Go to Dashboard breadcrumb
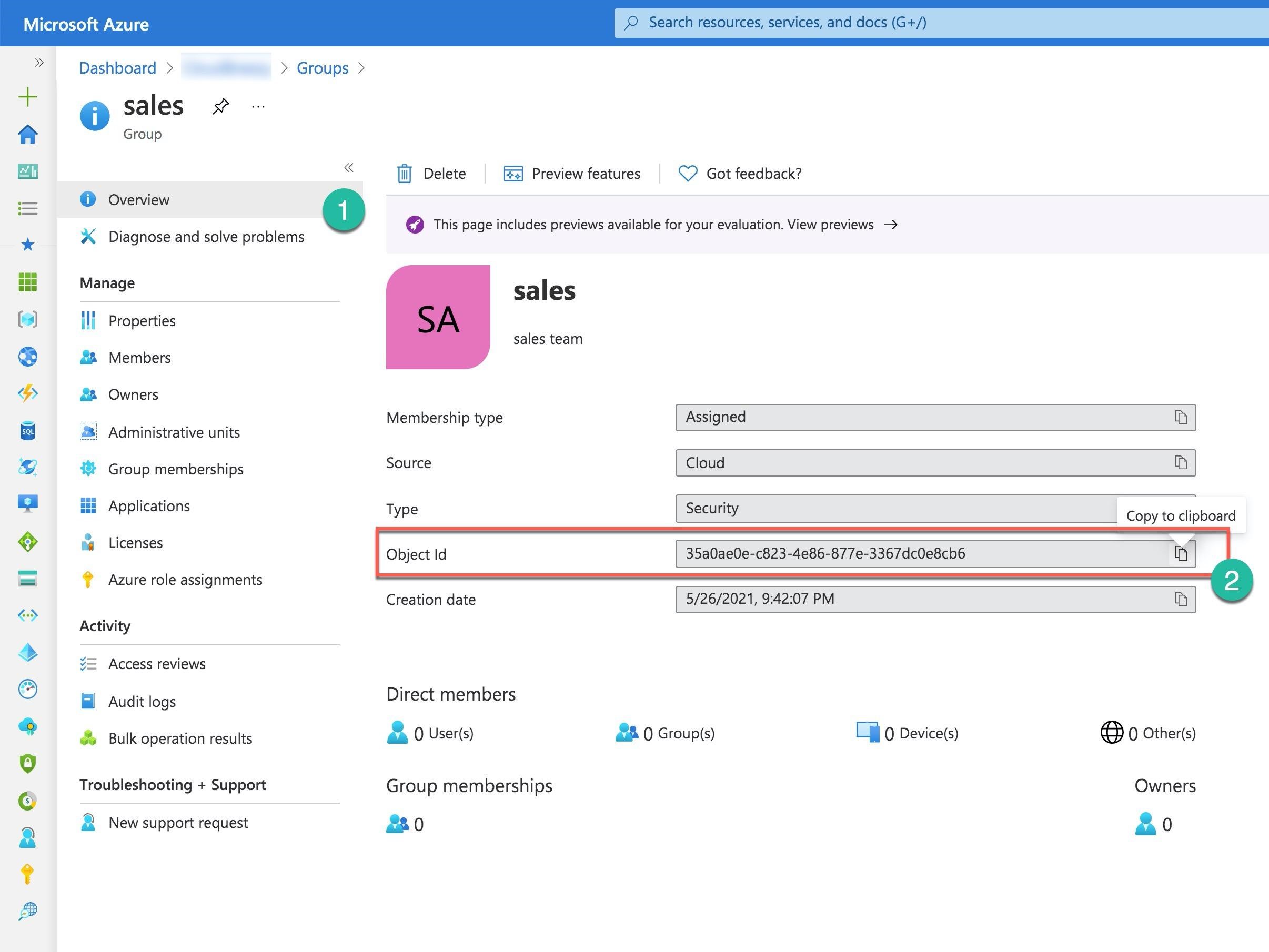The width and height of the screenshot is (1269, 952). [x=117, y=68]
